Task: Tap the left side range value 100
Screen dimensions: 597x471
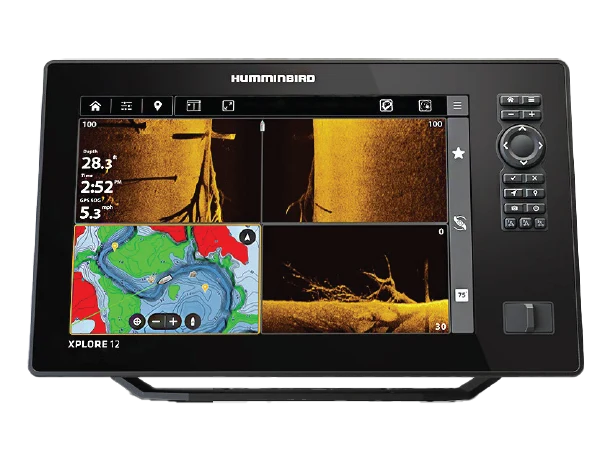Action: point(89,124)
